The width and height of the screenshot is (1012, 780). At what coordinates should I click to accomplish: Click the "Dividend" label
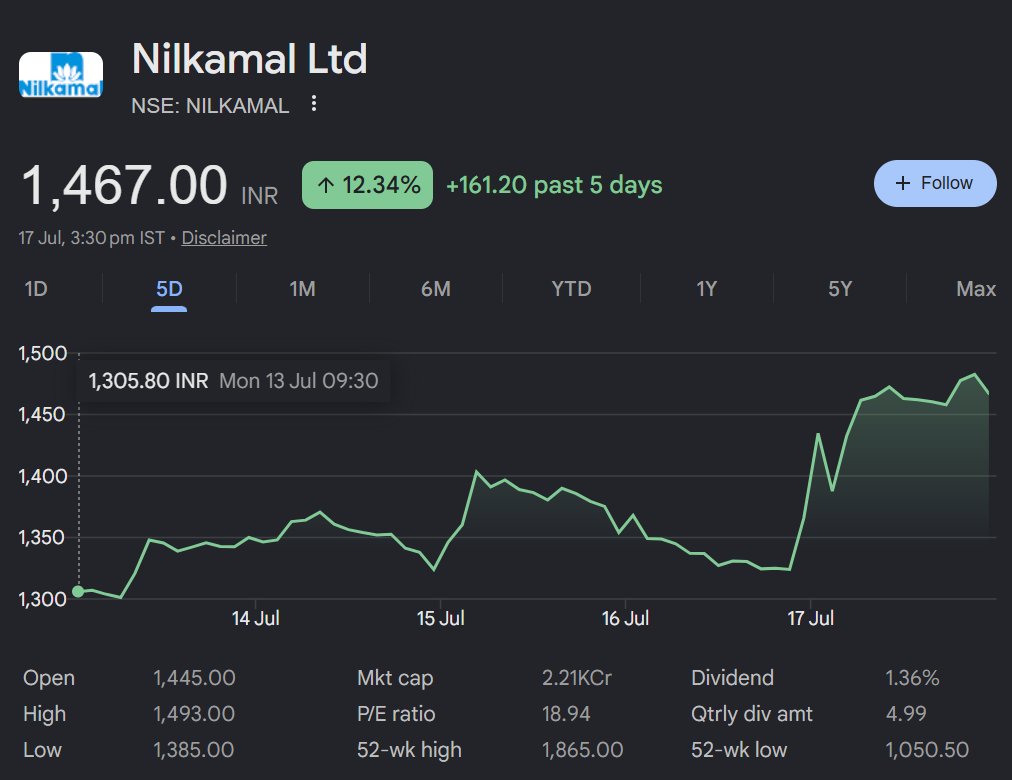(x=733, y=678)
